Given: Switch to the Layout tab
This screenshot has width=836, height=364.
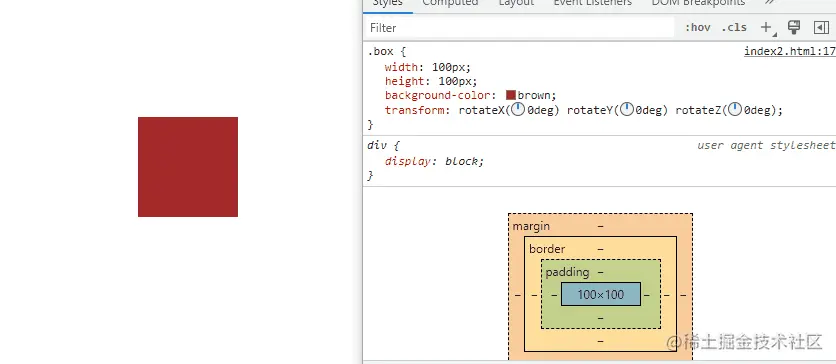Looking at the screenshot, I should click(x=516, y=3).
